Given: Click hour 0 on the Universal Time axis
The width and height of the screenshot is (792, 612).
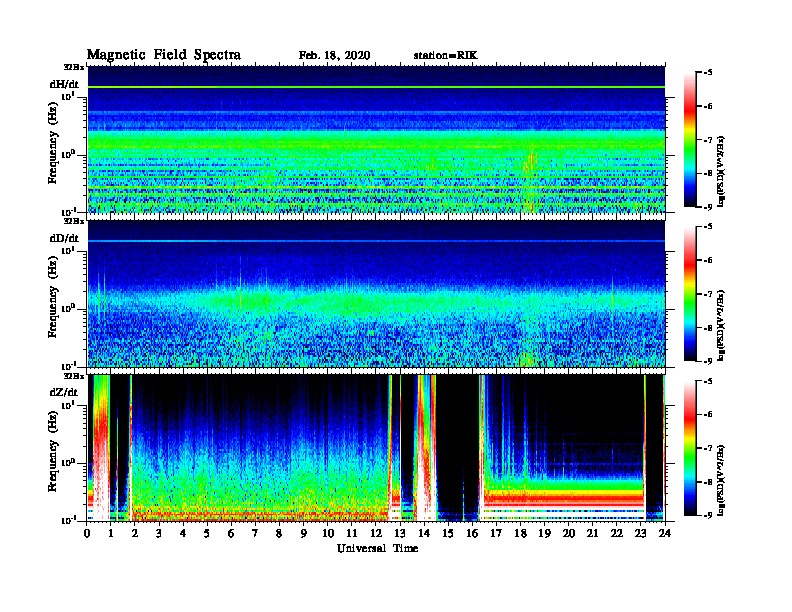Looking at the screenshot, I should coord(87,533).
